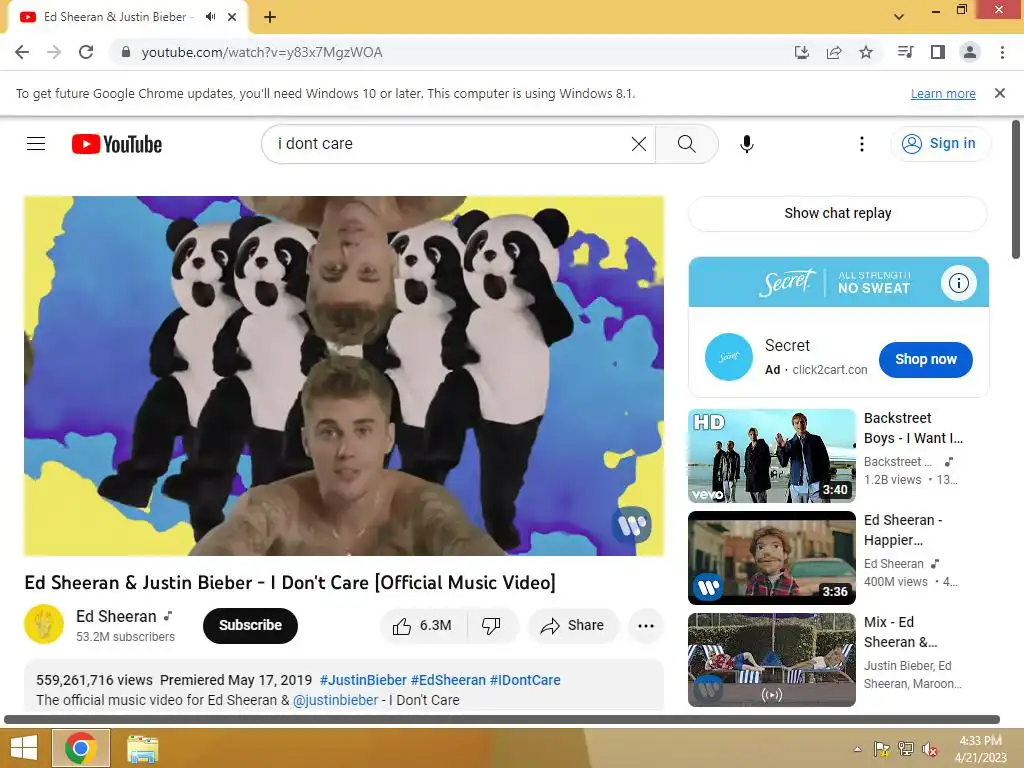Share this page from address bar

[x=834, y=52]
